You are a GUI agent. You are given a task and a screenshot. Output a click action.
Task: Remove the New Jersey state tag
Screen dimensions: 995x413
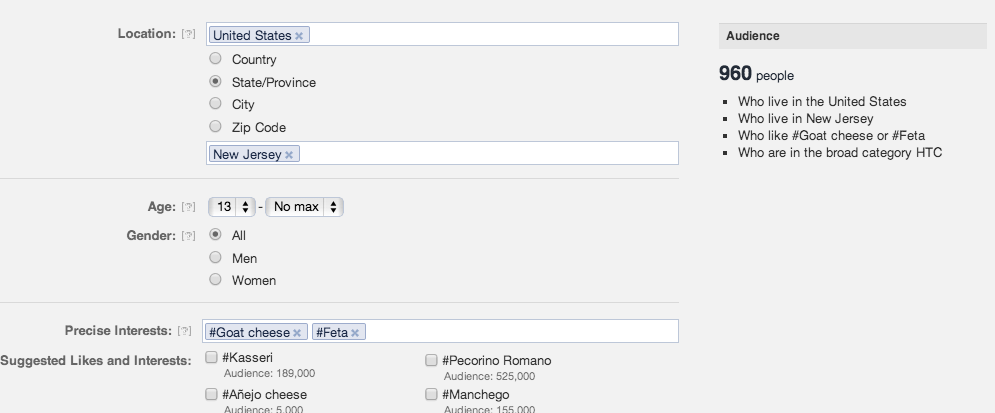289,155
